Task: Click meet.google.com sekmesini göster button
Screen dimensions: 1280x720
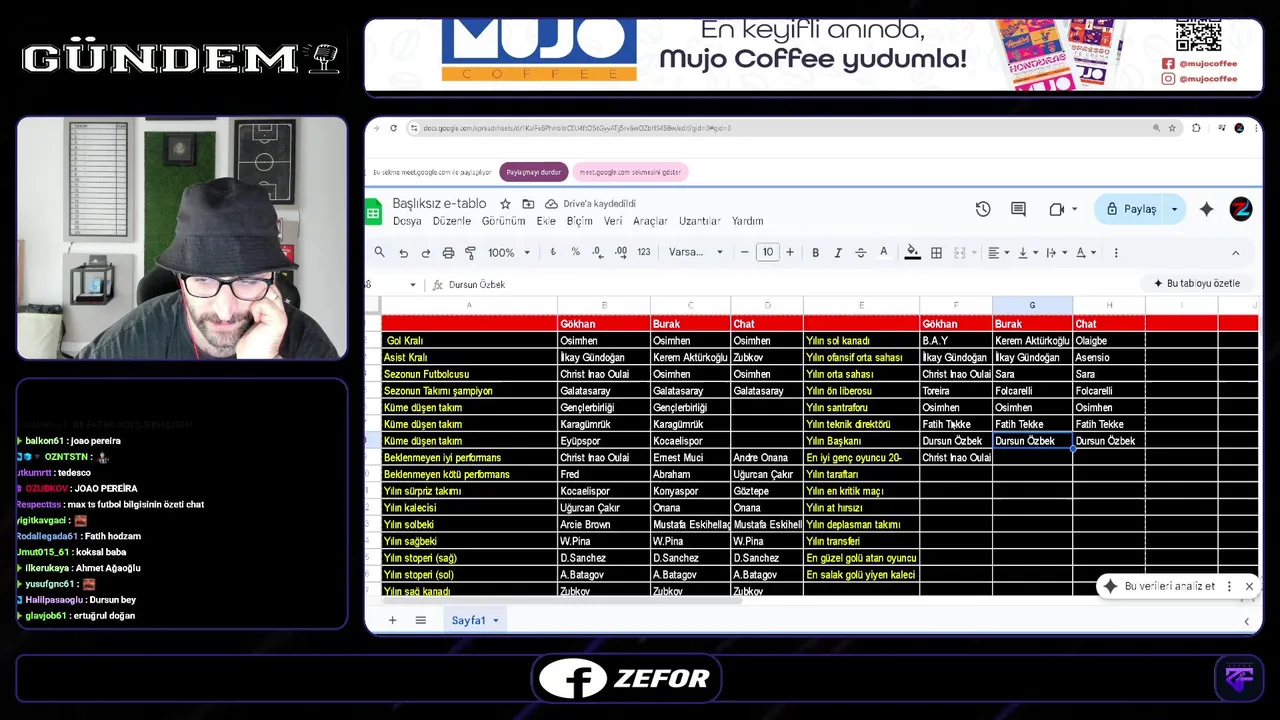Action: [630, 172]
